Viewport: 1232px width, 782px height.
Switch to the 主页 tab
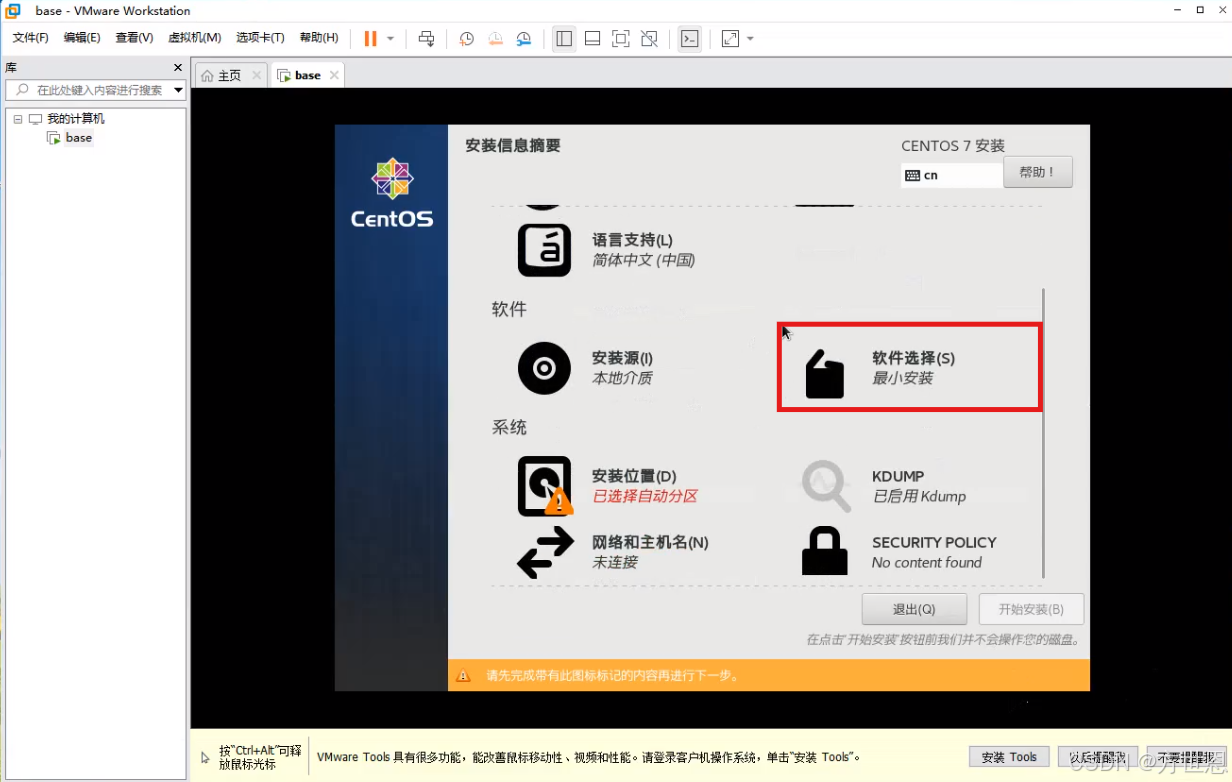tap(229, 75)
